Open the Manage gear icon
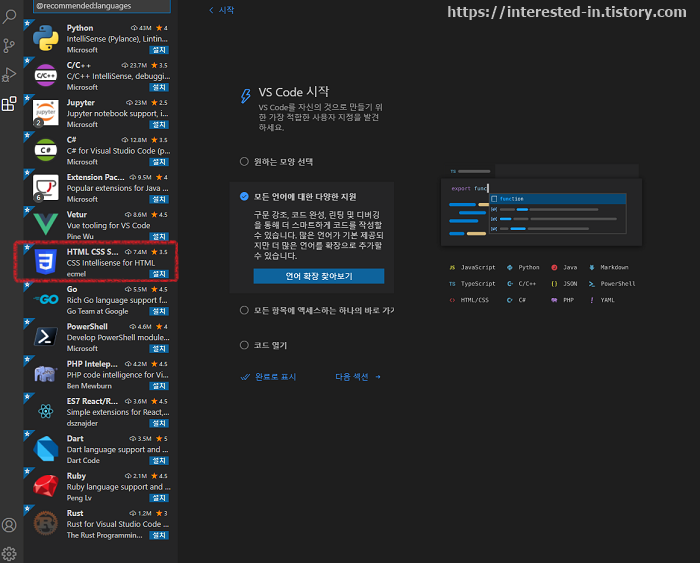The width and height of the screenshot is (700, 563). click(x=9, y=554)
